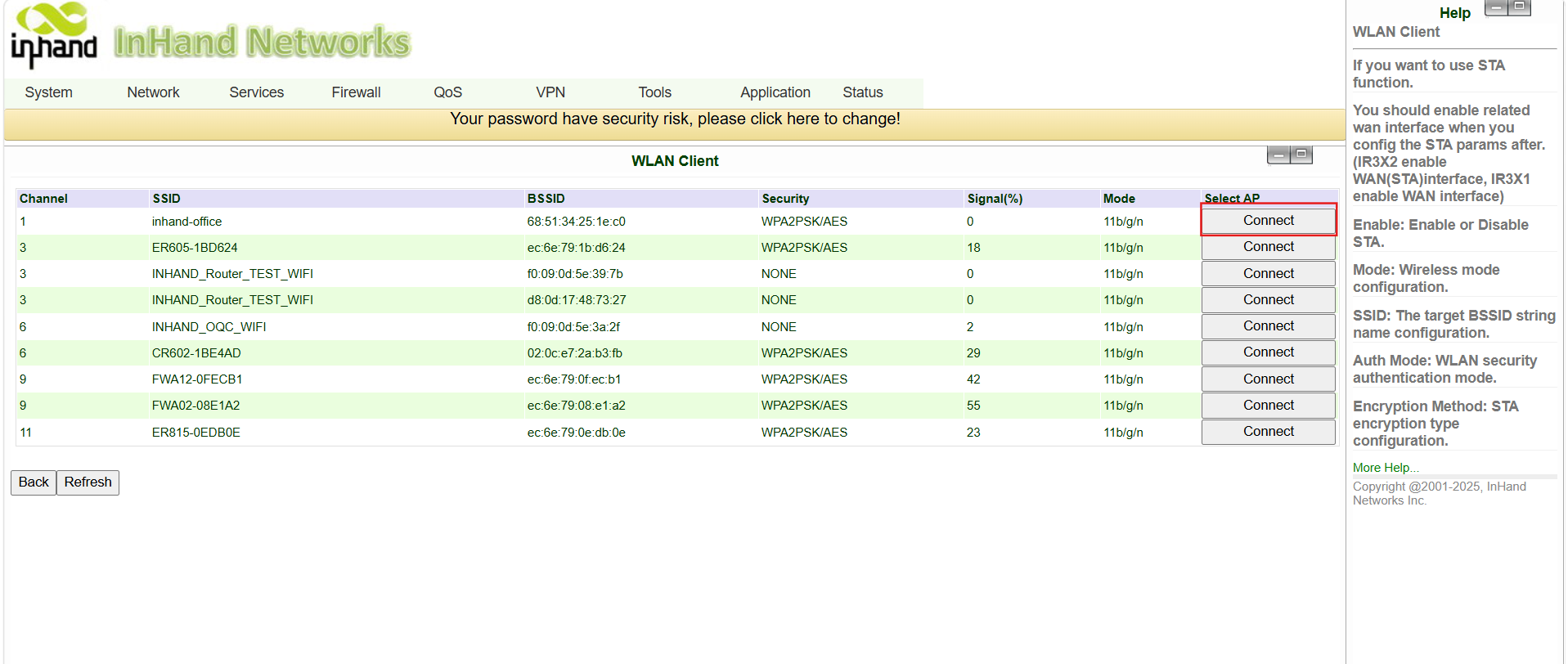Select the SSID text CR602-1BE4AD
This screenshot has height=664, width=1568.
(196, 353)
